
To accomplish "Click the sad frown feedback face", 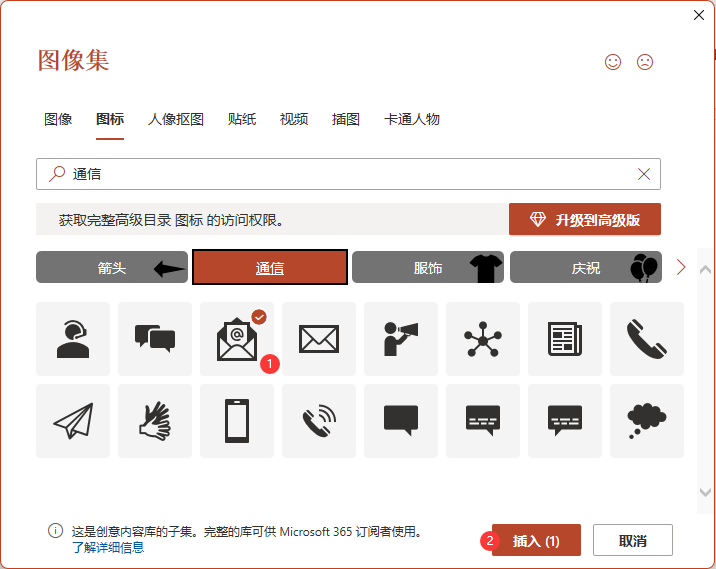I will [645, 62].
